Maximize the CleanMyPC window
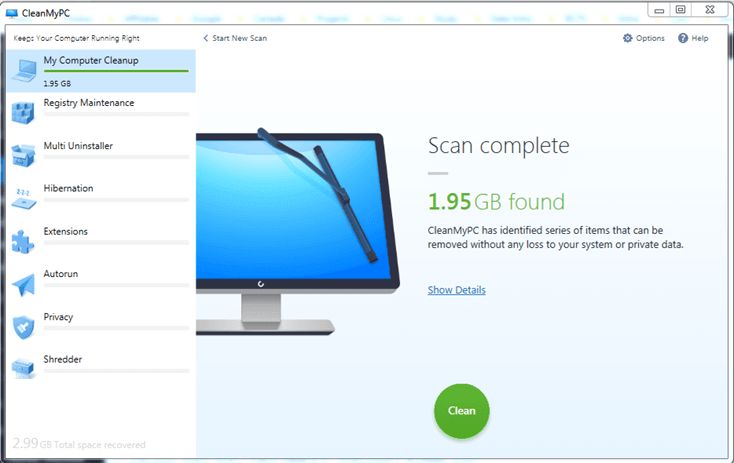734x463 pixels. coord(681,10)
